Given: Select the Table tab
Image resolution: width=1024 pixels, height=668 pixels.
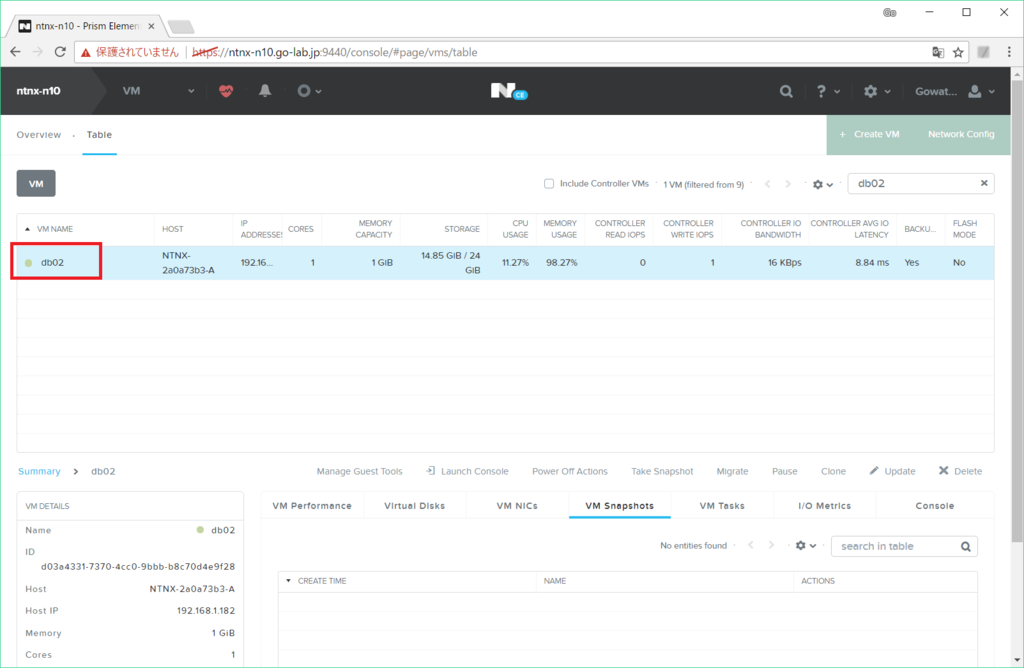Looking at the screenshot, I should pyautogui.click(x=99, y=135).
